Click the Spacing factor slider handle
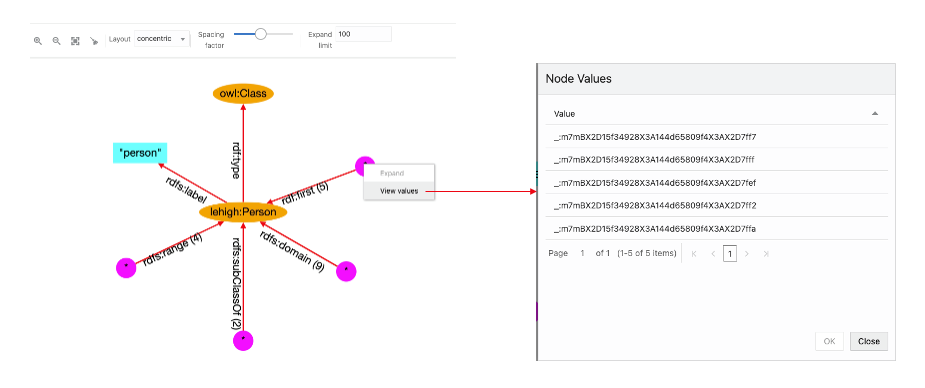 [x=260, y=34]
